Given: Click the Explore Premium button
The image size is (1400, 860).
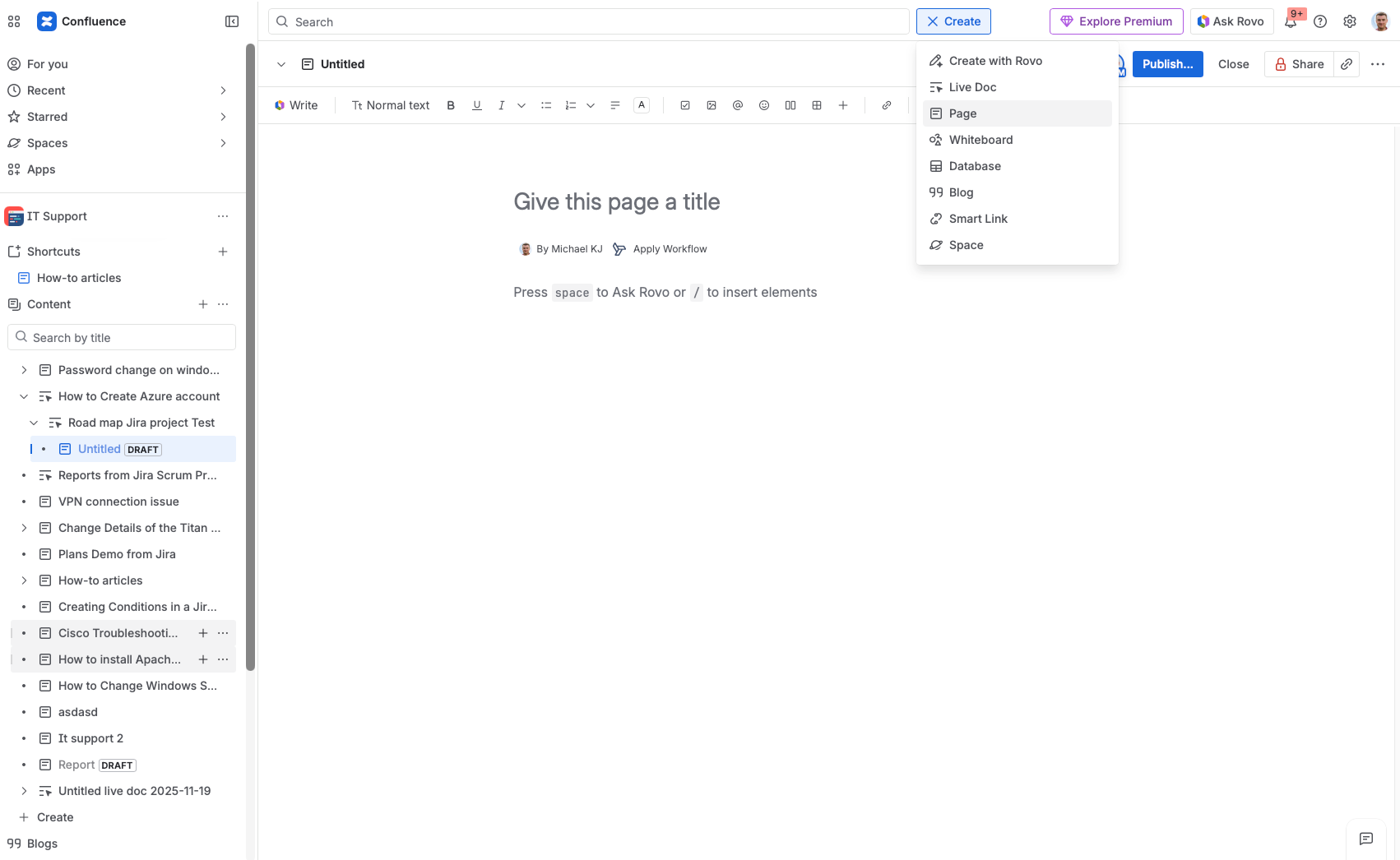Looking at the screenshot, I should click(1116, 21).
